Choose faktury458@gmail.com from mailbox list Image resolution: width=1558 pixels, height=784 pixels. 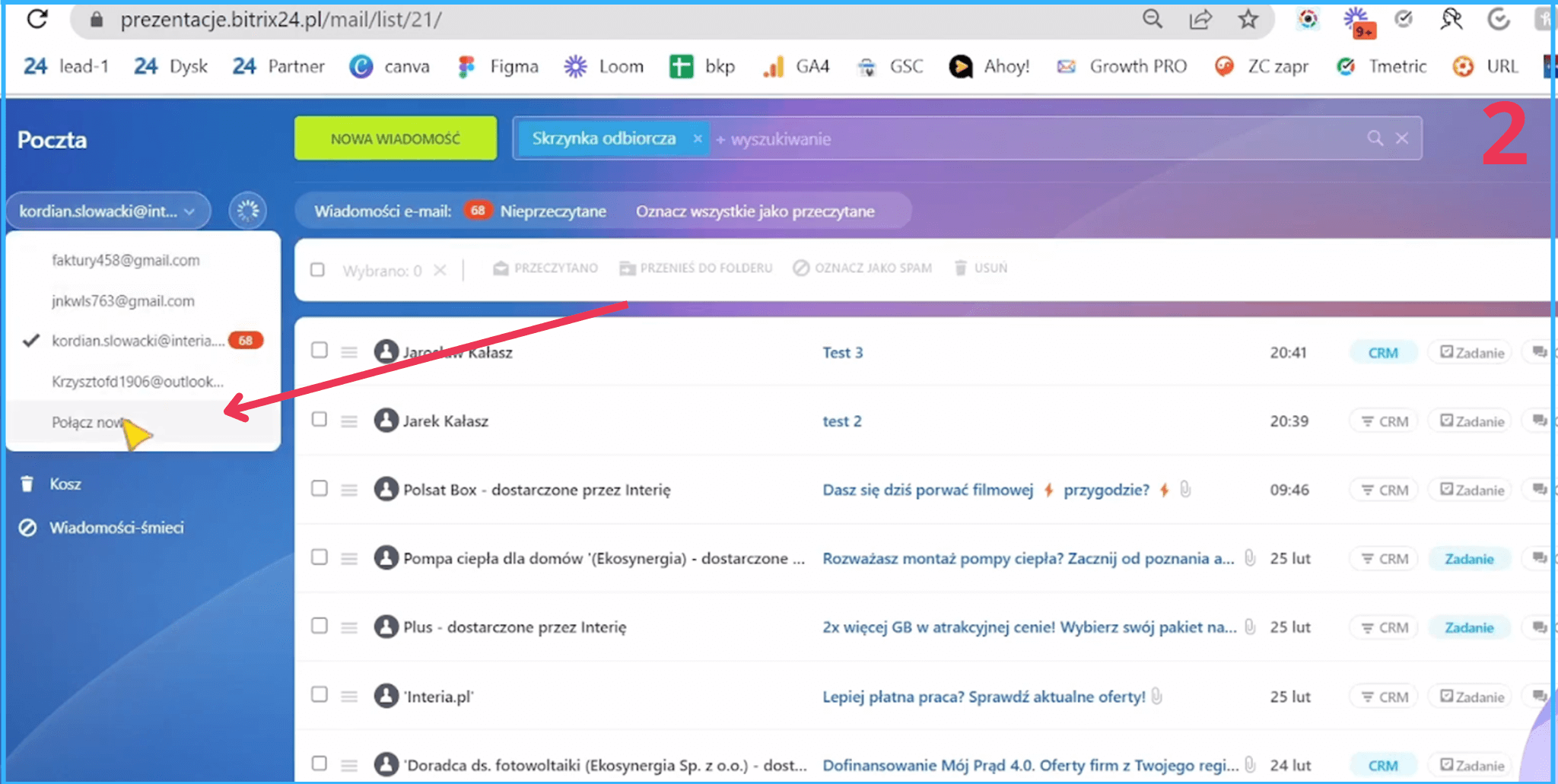click(126, 261)
